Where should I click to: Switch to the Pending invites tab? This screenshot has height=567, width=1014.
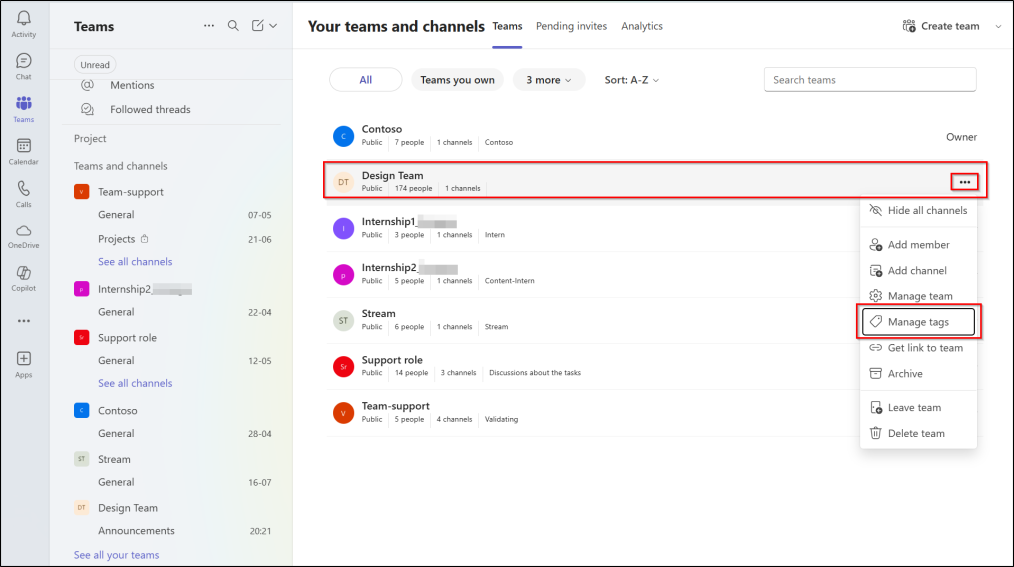tap(571, 26)
